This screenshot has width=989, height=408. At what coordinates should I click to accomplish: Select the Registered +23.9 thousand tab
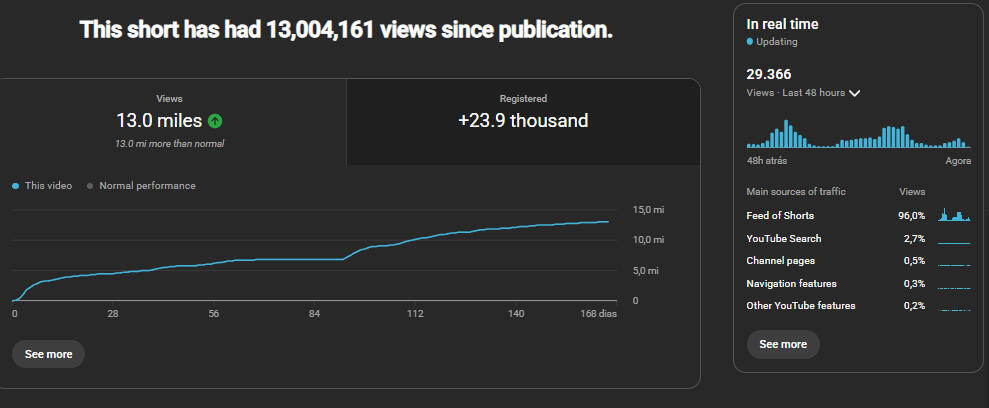click(523, 122)
